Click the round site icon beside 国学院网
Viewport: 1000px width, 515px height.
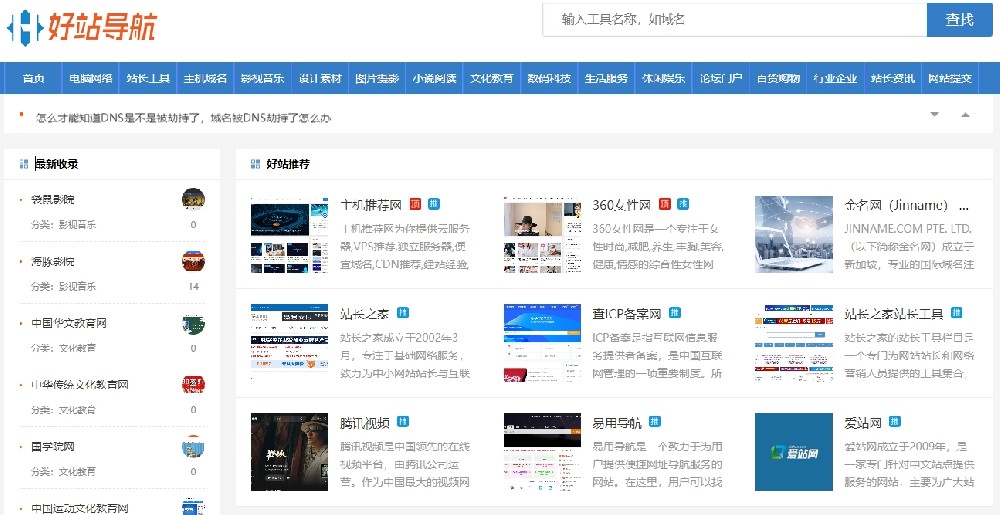[x=193, y=447]
